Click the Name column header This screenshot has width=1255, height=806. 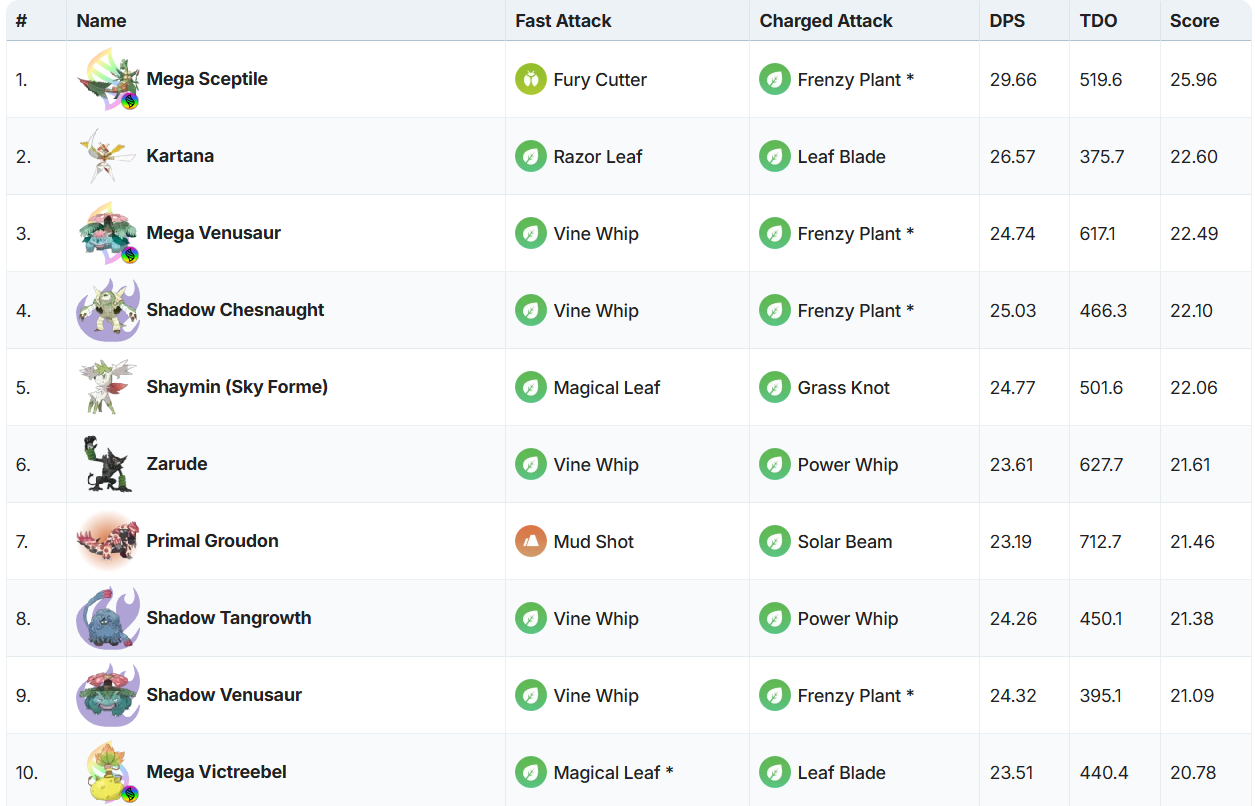pyautogui.click(x=101, y=21)
